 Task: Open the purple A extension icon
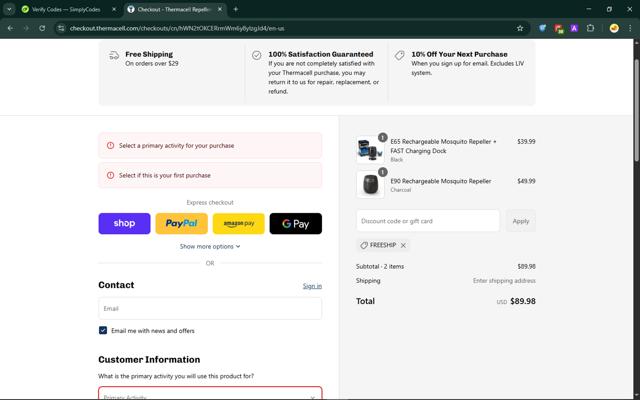(x=574, y=28)
